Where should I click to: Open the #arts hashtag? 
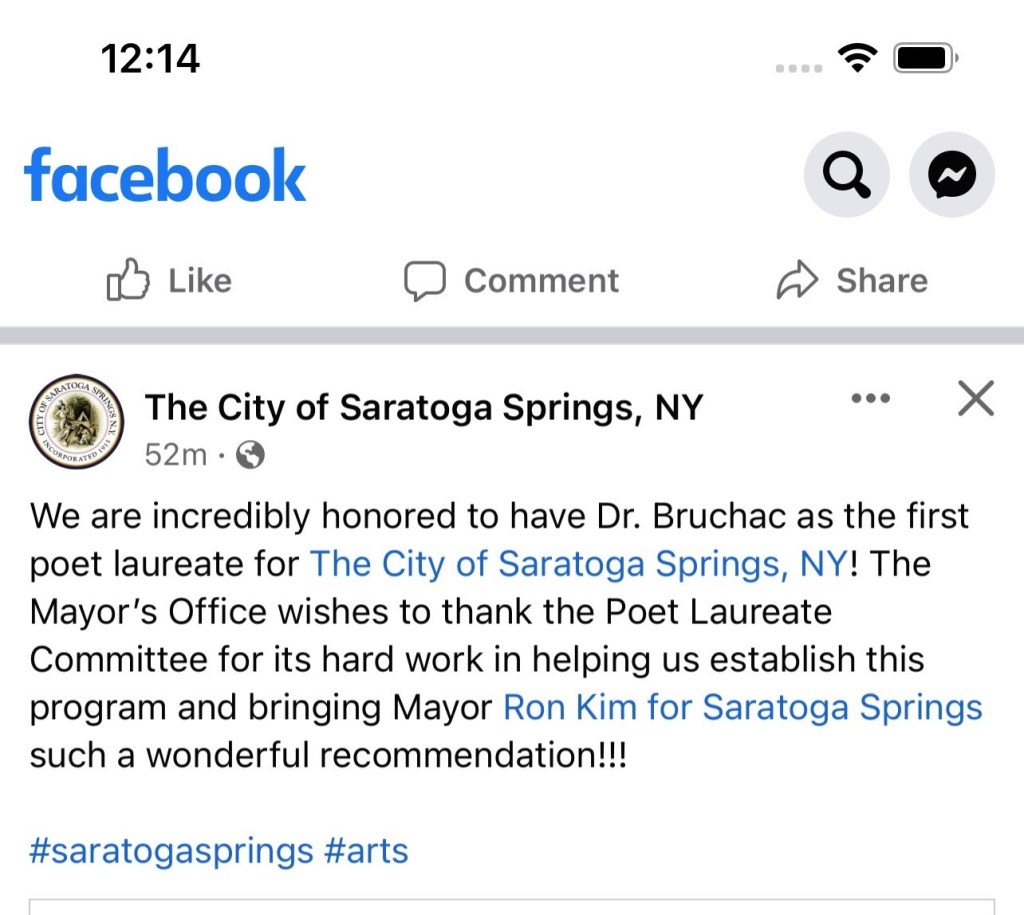coord(366,852)
